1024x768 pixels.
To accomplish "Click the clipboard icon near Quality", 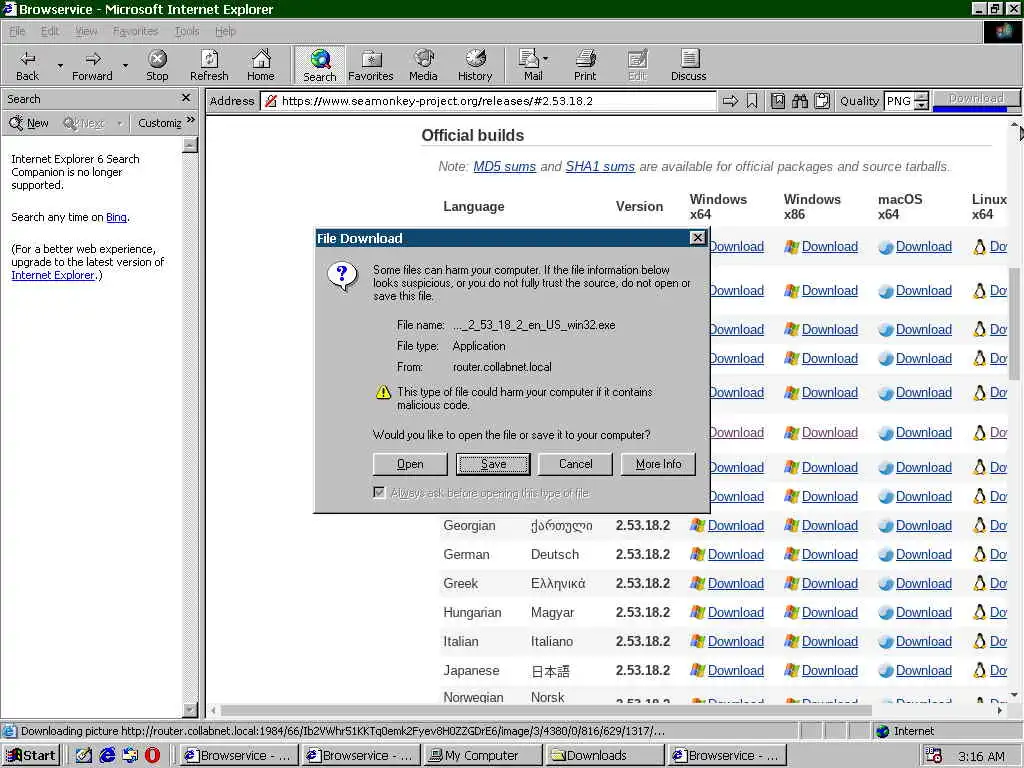I will tap(822, 101).
